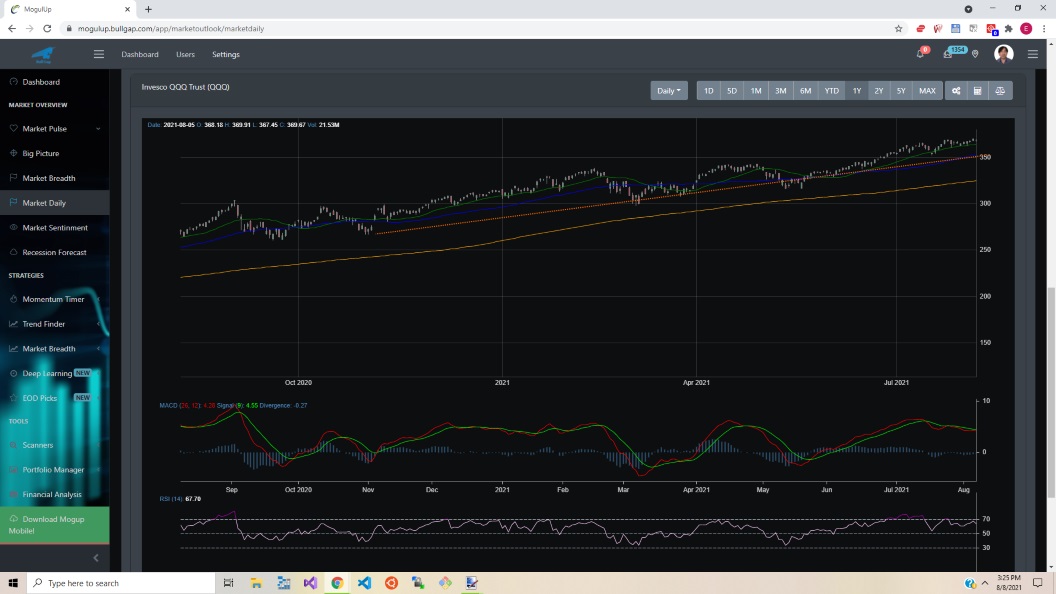
Task: Open a new browser tab
Action: click(x=148, y=9)
